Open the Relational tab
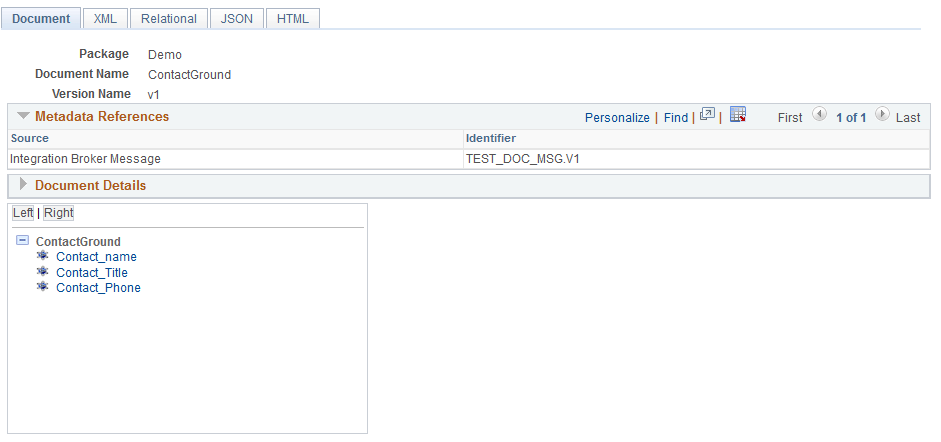The image size is (941, 442). tap(169, 19)
